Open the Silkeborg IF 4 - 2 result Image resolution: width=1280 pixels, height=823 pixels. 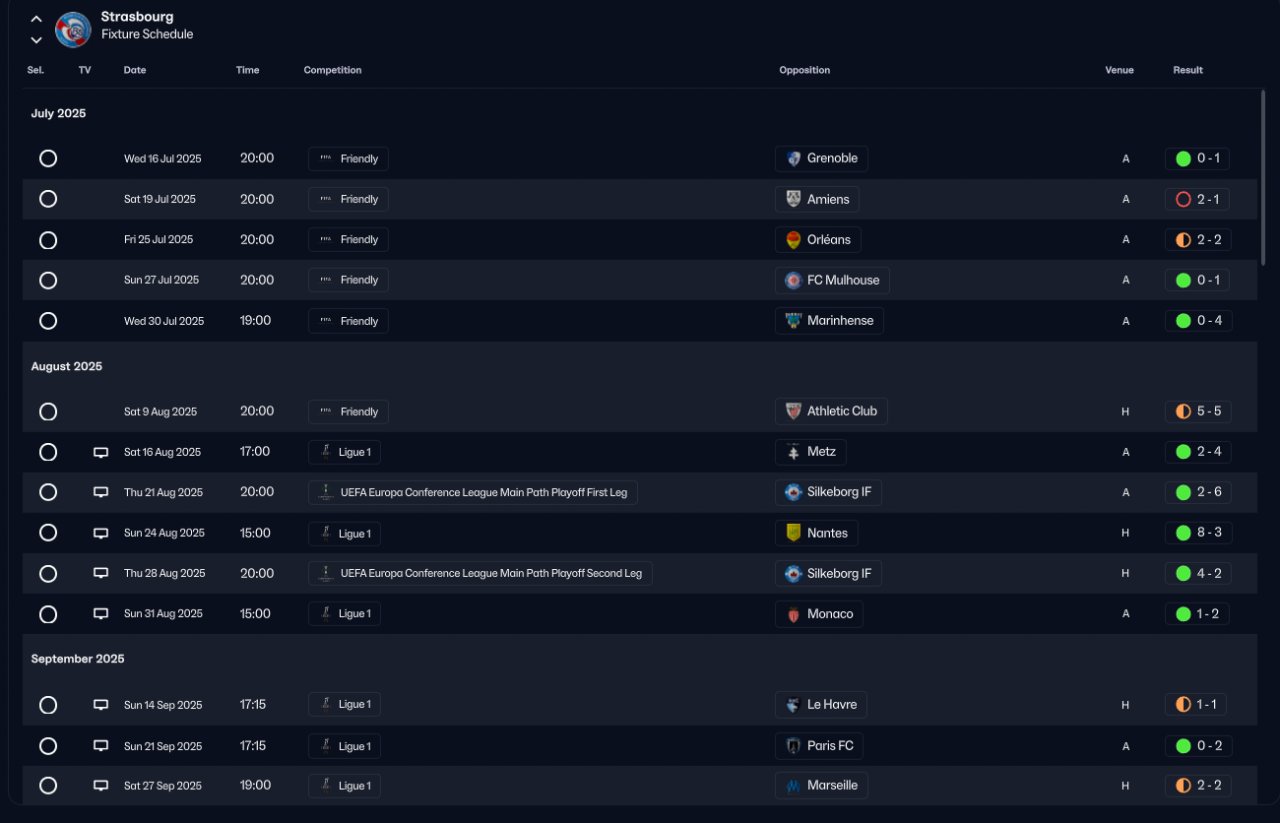[x=1199, y=574]
